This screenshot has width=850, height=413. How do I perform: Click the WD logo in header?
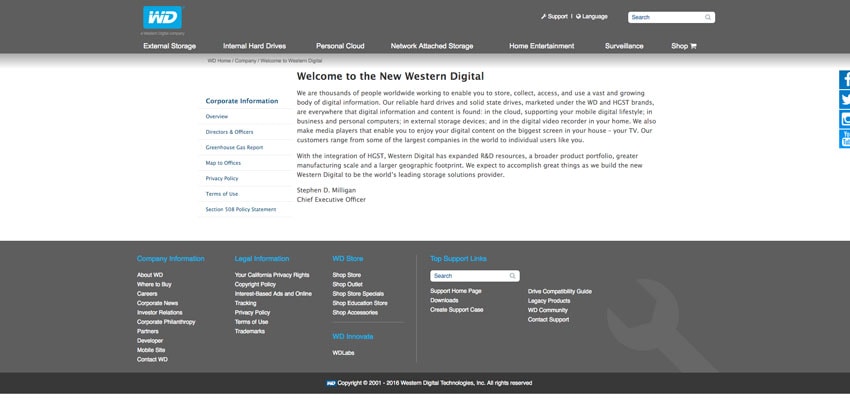coord(163,17)
